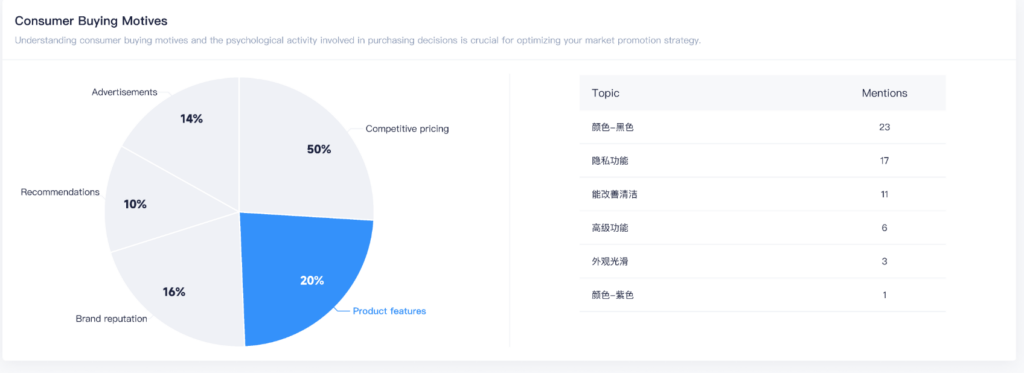Select the 高级功能 topic row
Screen dimensions: 1024x373
pyautogui.click(x=762, y=228)
